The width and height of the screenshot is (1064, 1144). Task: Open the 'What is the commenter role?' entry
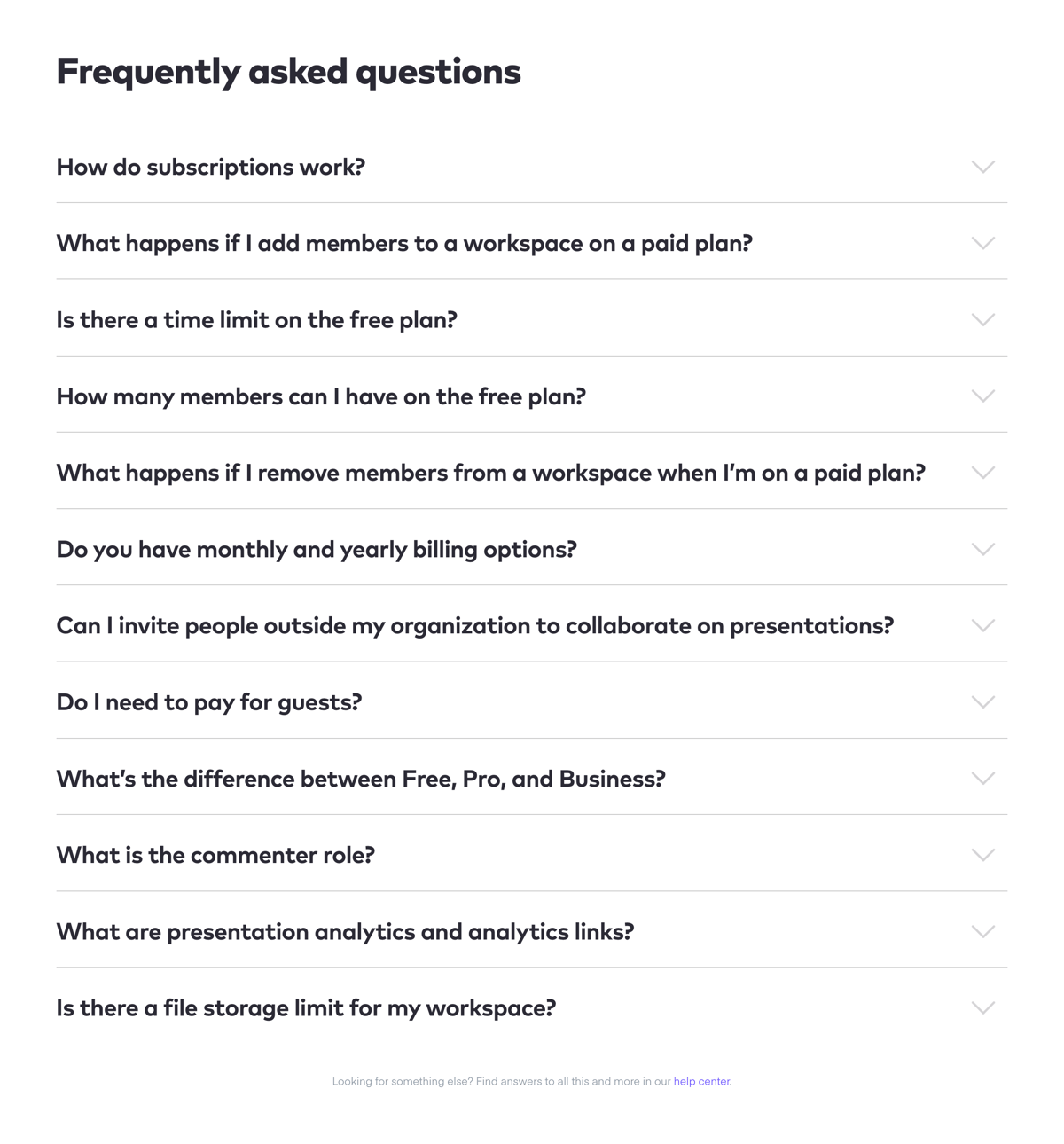(x=215, y=855)
